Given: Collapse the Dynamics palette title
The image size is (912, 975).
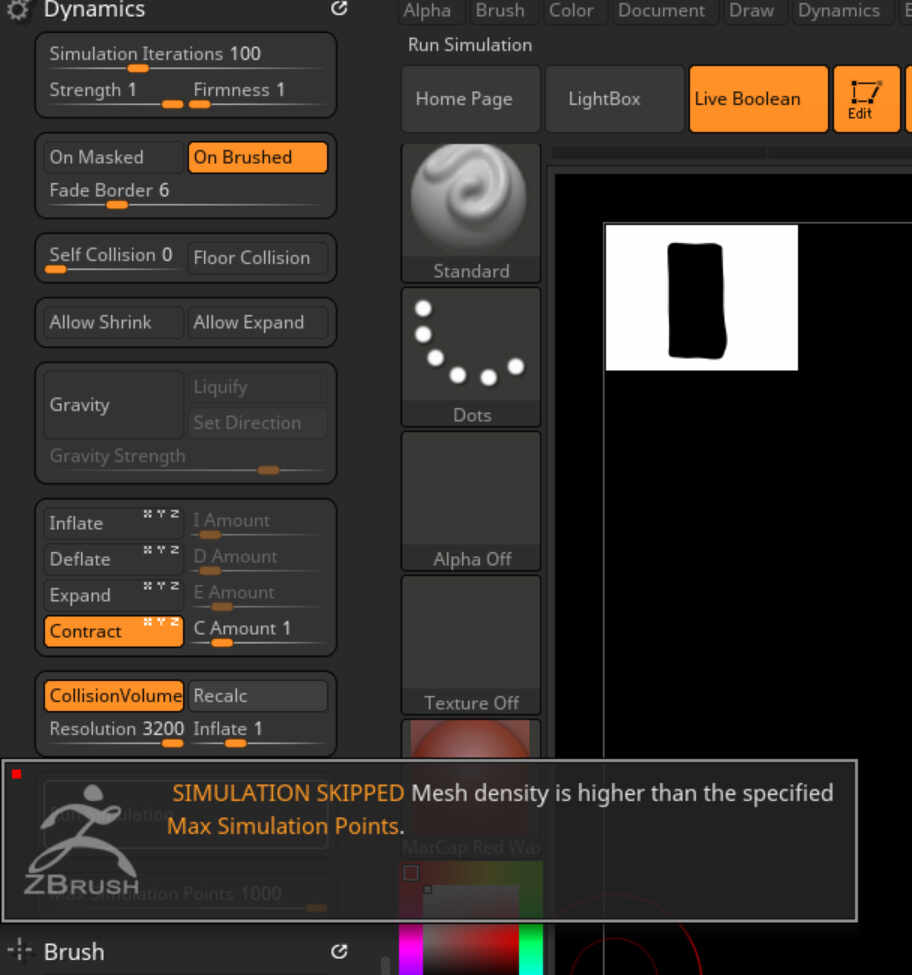Looking at the screenshot, I should (94, 9).
